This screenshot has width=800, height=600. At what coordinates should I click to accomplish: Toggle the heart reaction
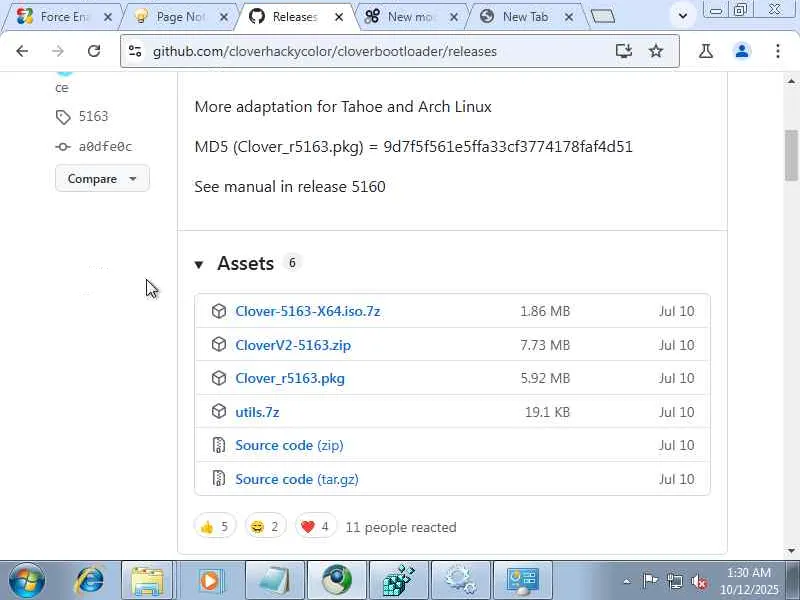[316, 526]
